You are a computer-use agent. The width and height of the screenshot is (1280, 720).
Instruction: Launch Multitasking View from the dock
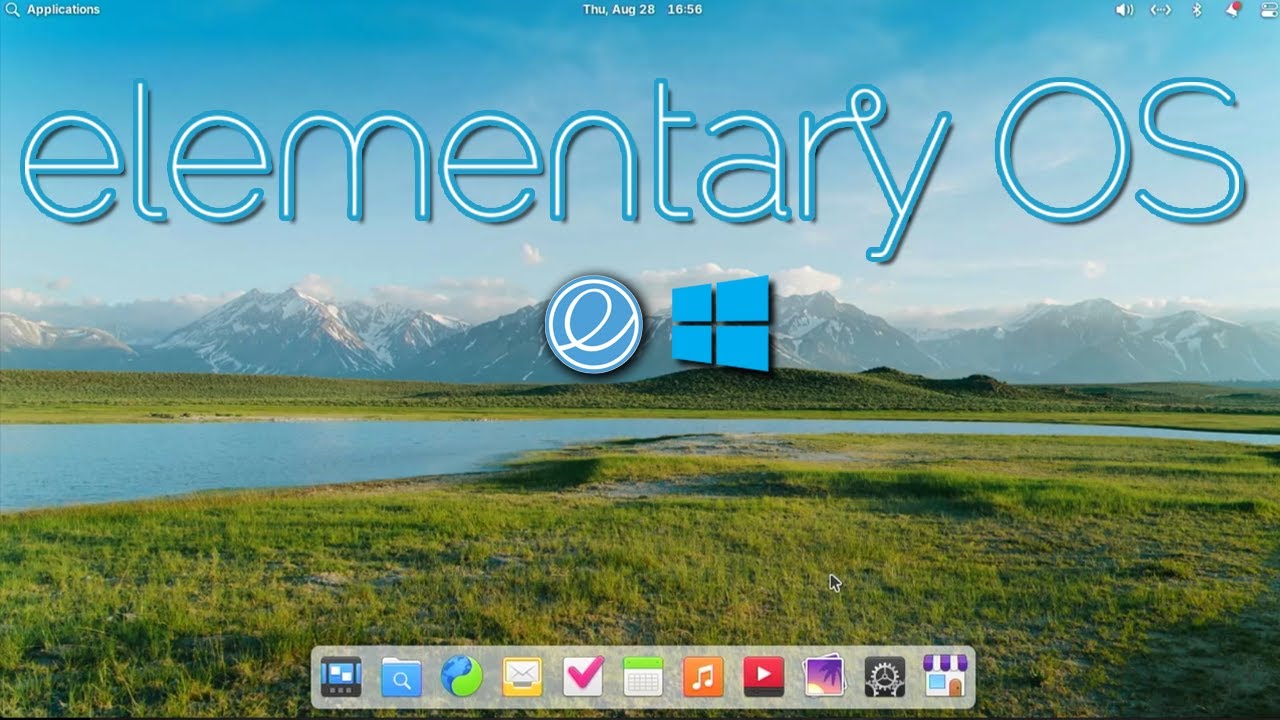pos(341,677)
